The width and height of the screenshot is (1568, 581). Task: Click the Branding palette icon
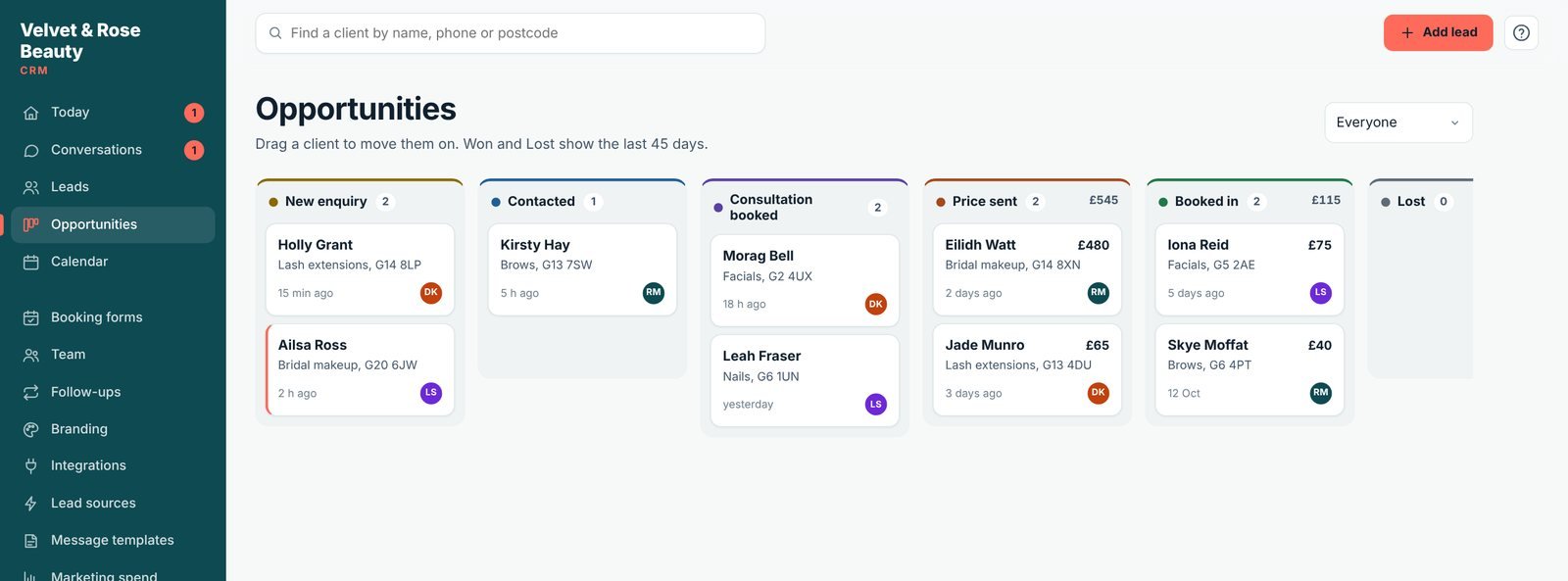click(31, 429)
